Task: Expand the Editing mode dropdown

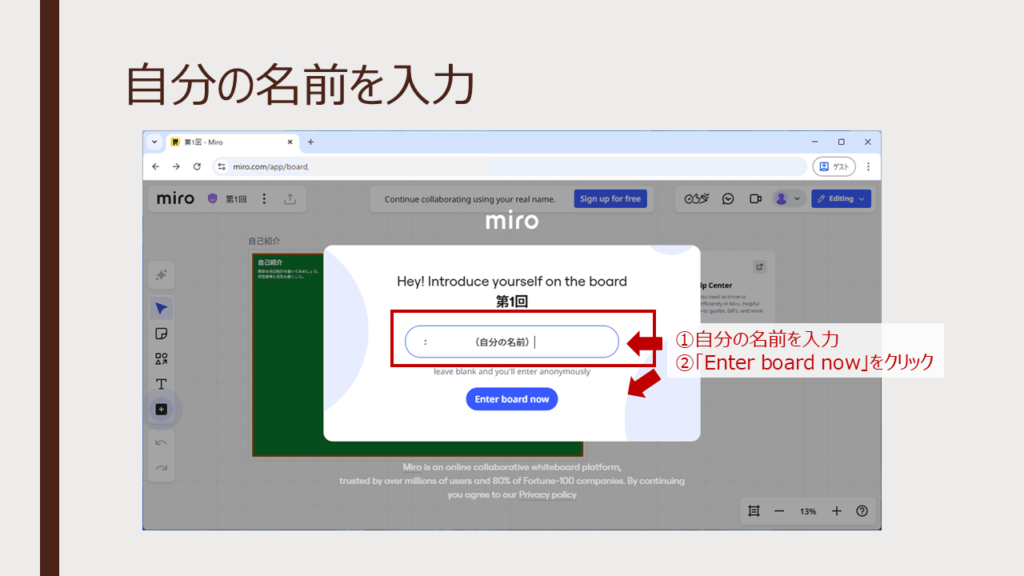Action: pyautogui.click(x=841, y=199)
